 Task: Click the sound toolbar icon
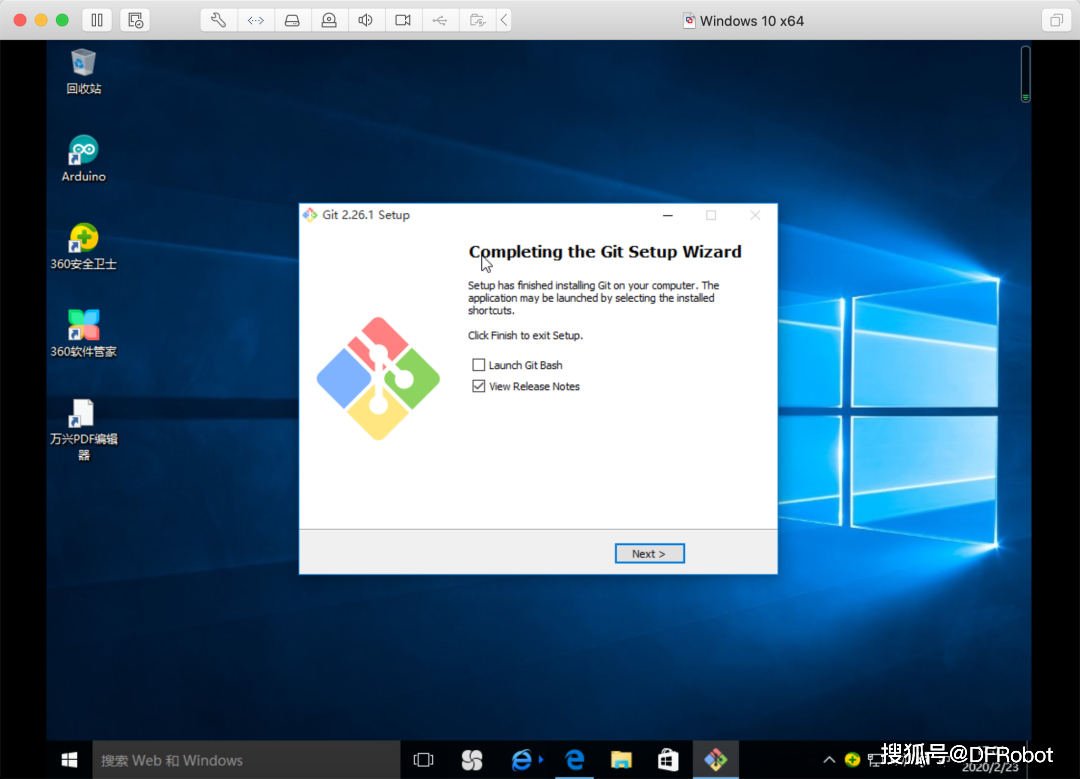click(x=366, y=20)
